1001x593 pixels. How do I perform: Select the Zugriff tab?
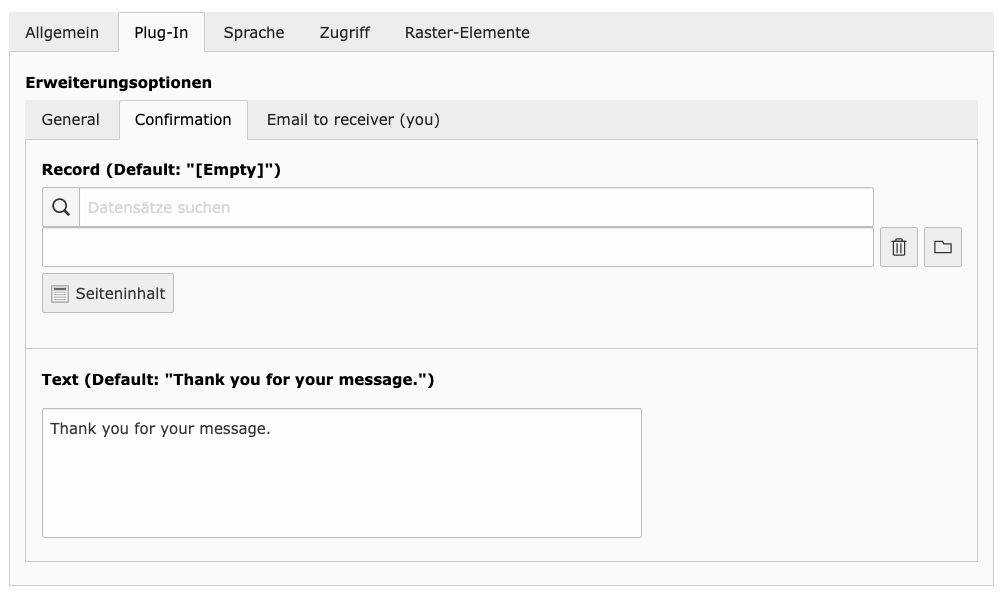point(344,32)
